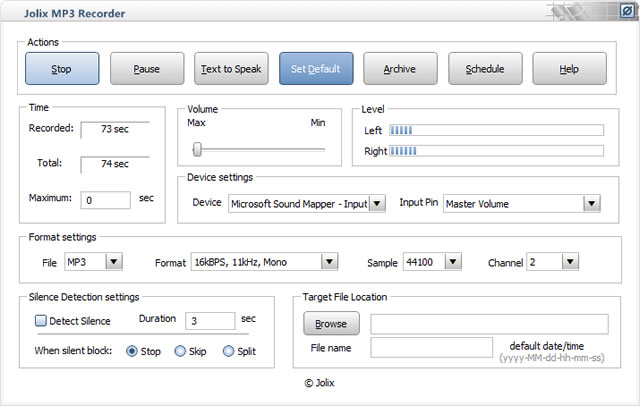
Task: Click the Master Volume combo box
Action: pos(522,203)
